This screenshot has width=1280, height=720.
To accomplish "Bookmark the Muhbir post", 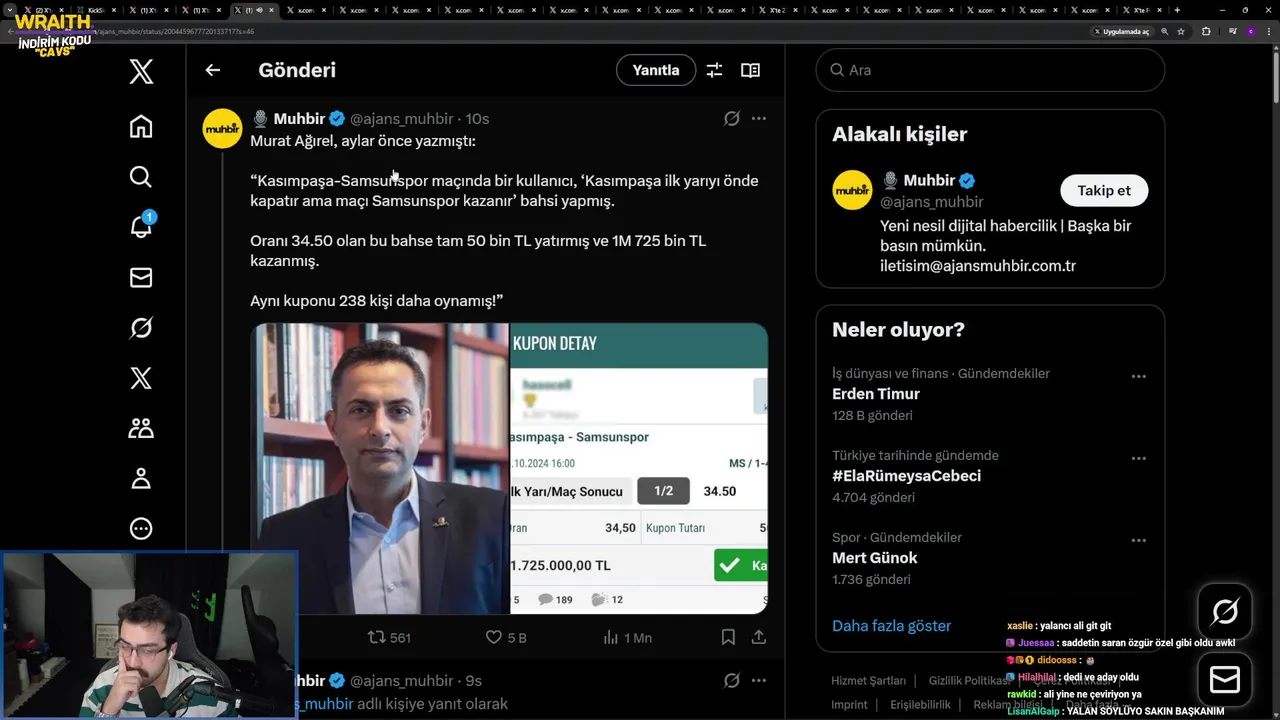I will click(728, 637).
